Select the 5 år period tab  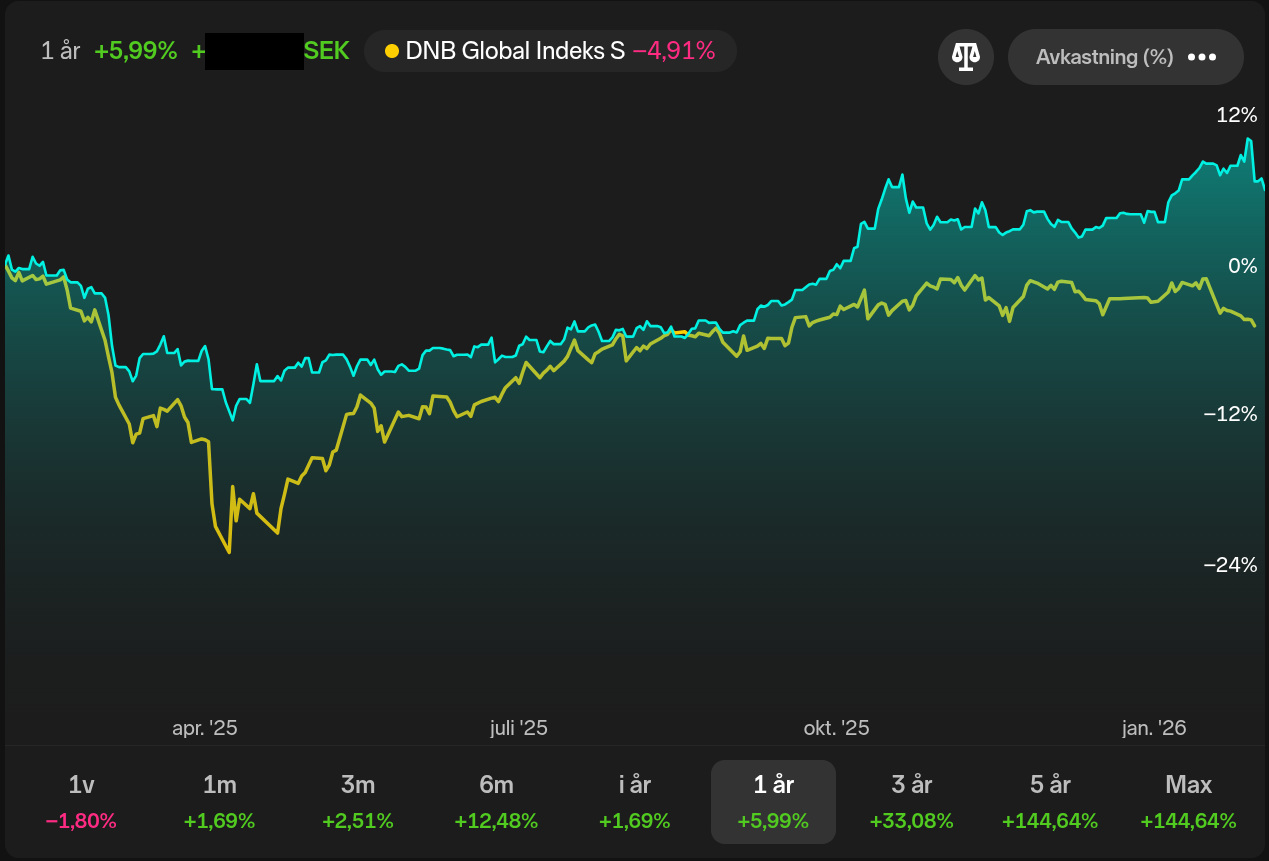click(1050, 801)
